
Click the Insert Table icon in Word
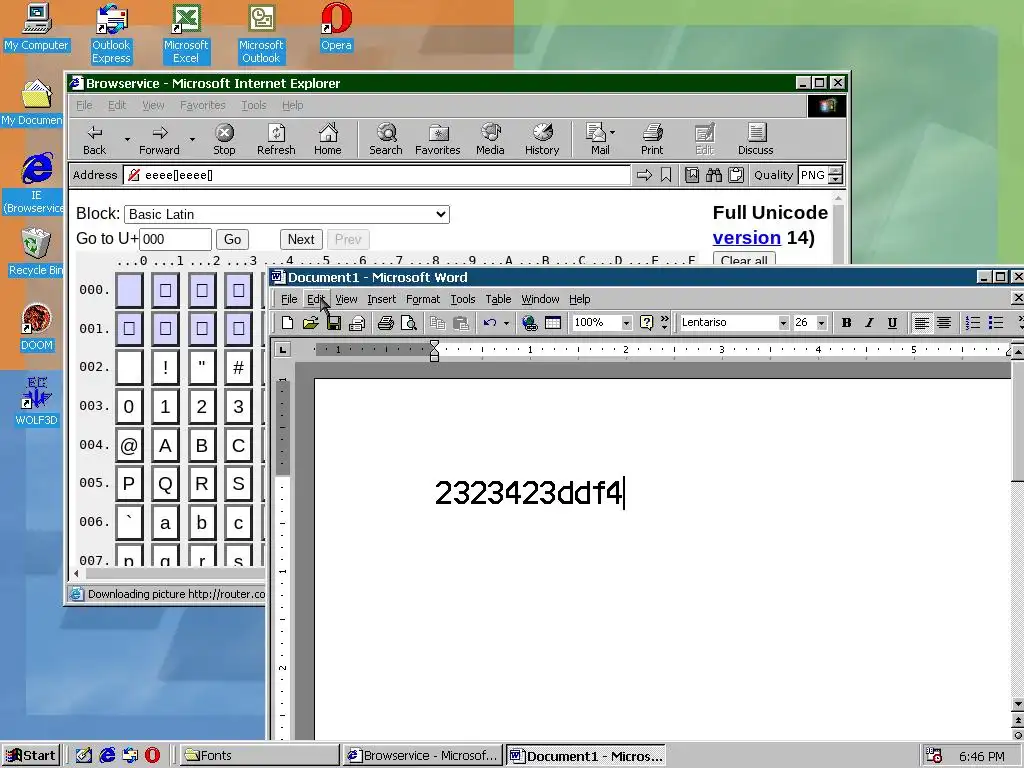point(553,323)
